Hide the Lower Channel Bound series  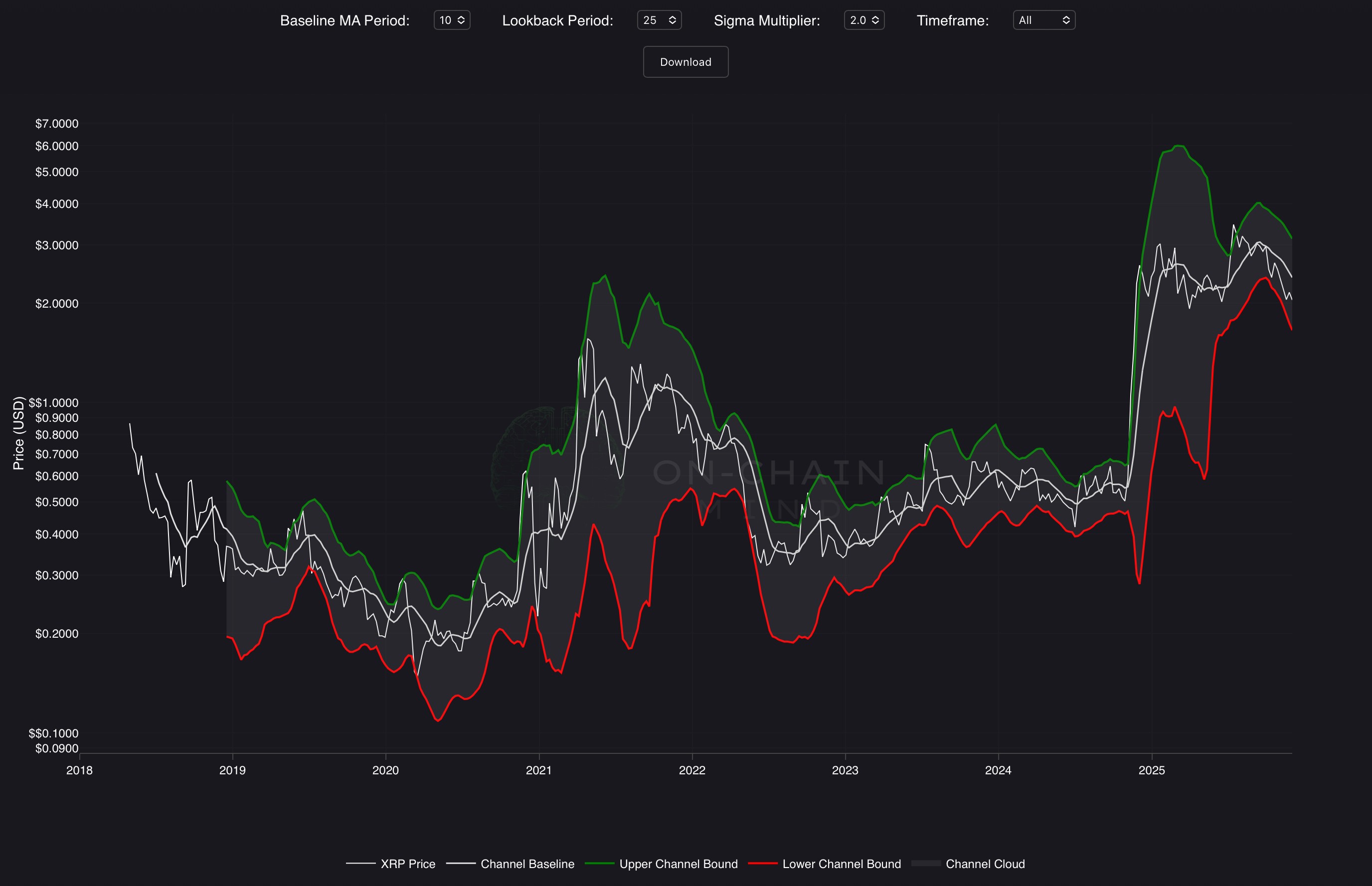[841, 864]
